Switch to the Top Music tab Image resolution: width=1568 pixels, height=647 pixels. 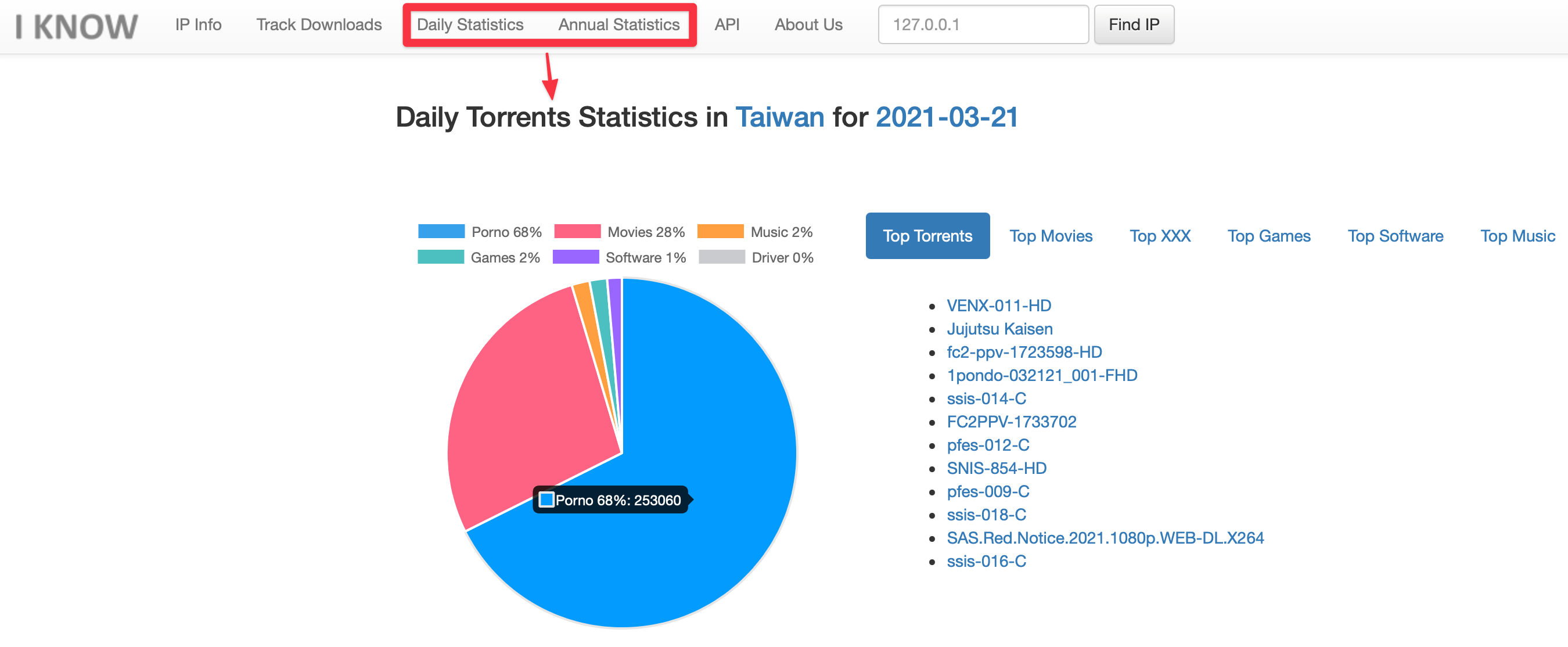pos(1517,236)
